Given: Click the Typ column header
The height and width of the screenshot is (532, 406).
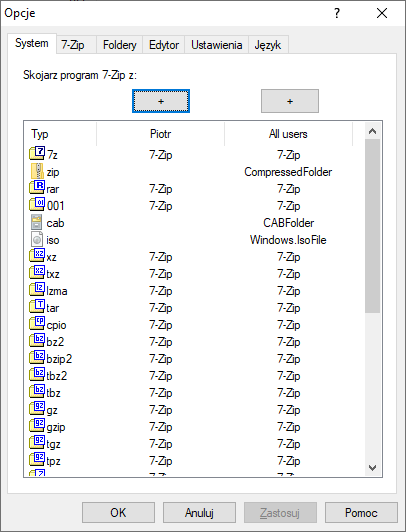Looking at the screenshot, I should (x=60, y=134).
